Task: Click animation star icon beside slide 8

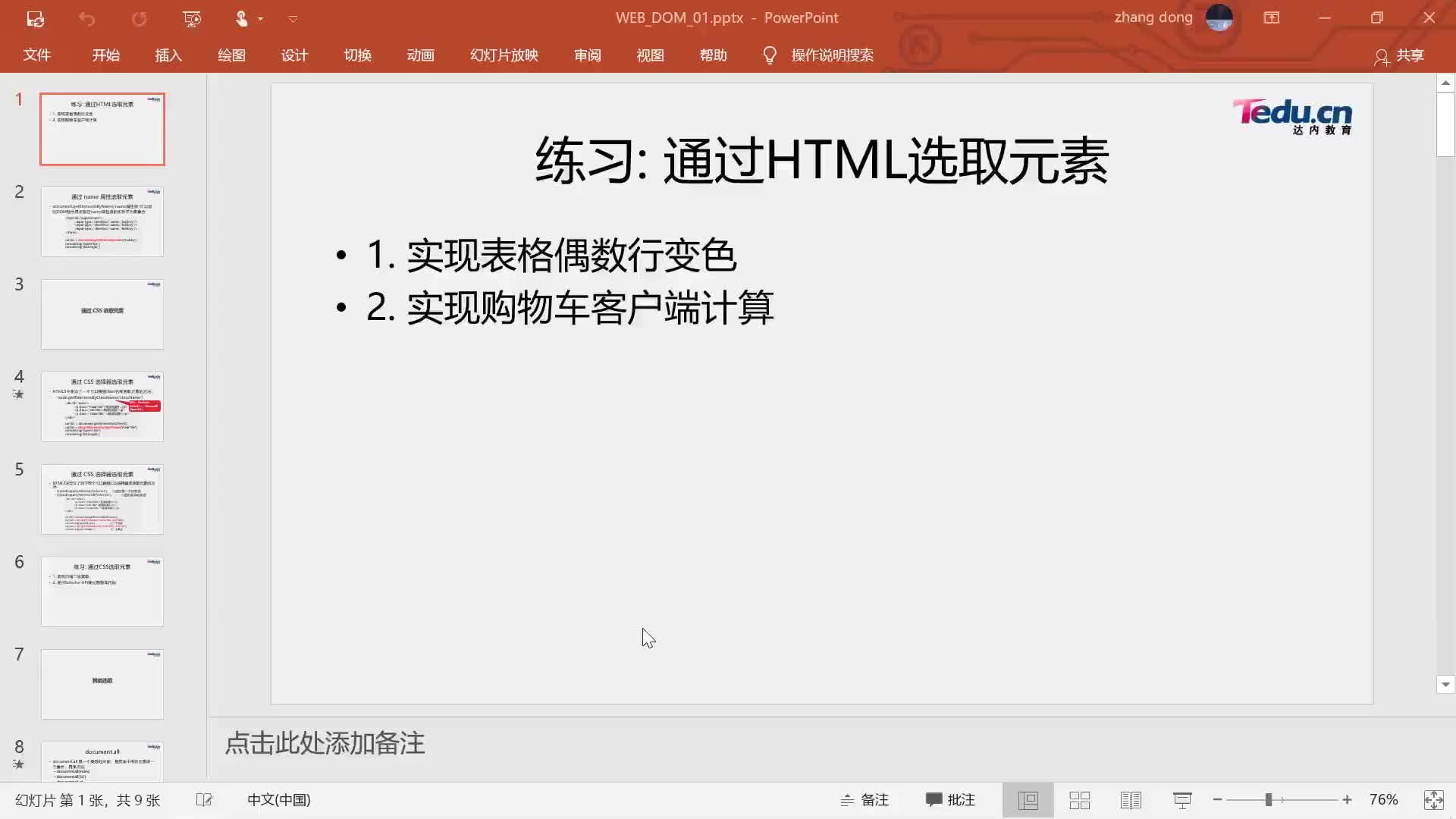Action: (x=19, y=764)
